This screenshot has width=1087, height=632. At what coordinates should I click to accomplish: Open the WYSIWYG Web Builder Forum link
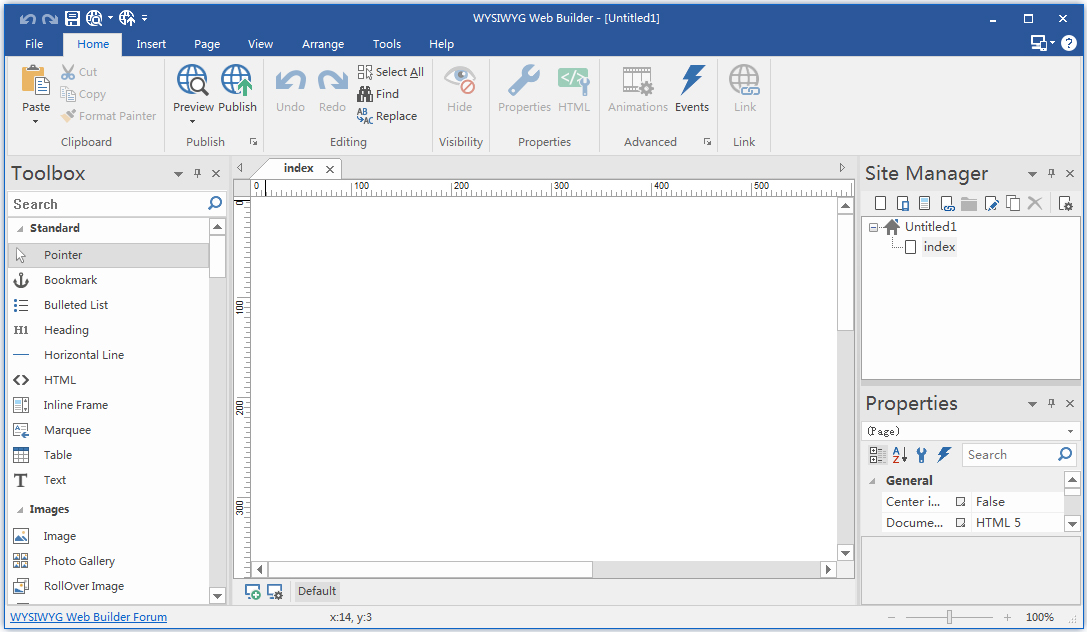click(x=88, y=617)
